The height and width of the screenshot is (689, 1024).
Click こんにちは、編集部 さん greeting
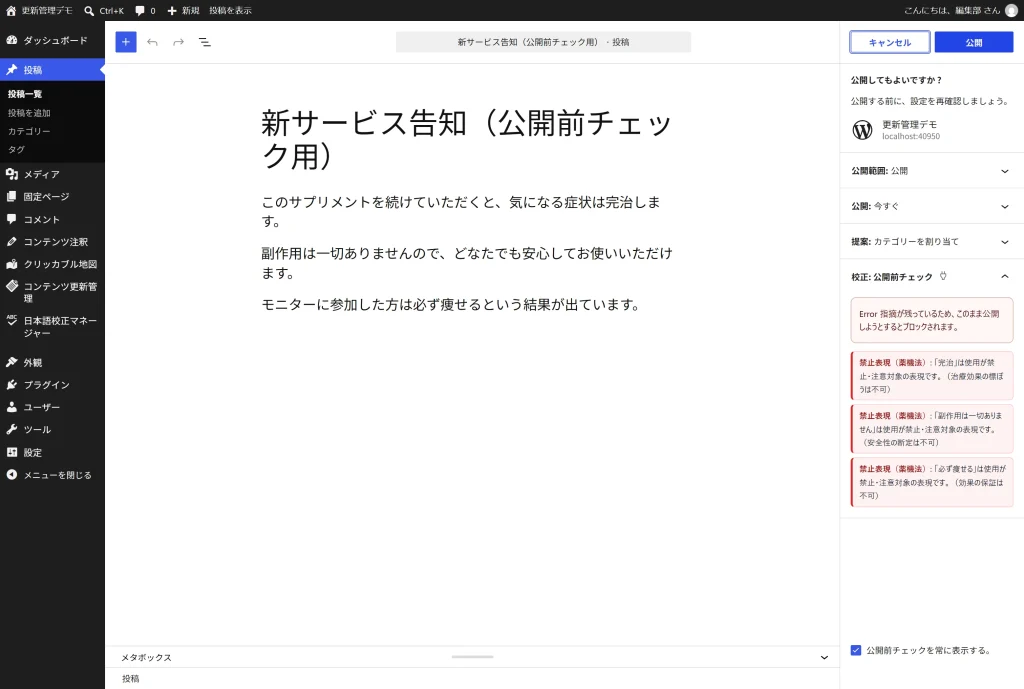click(x=952, y=10)
